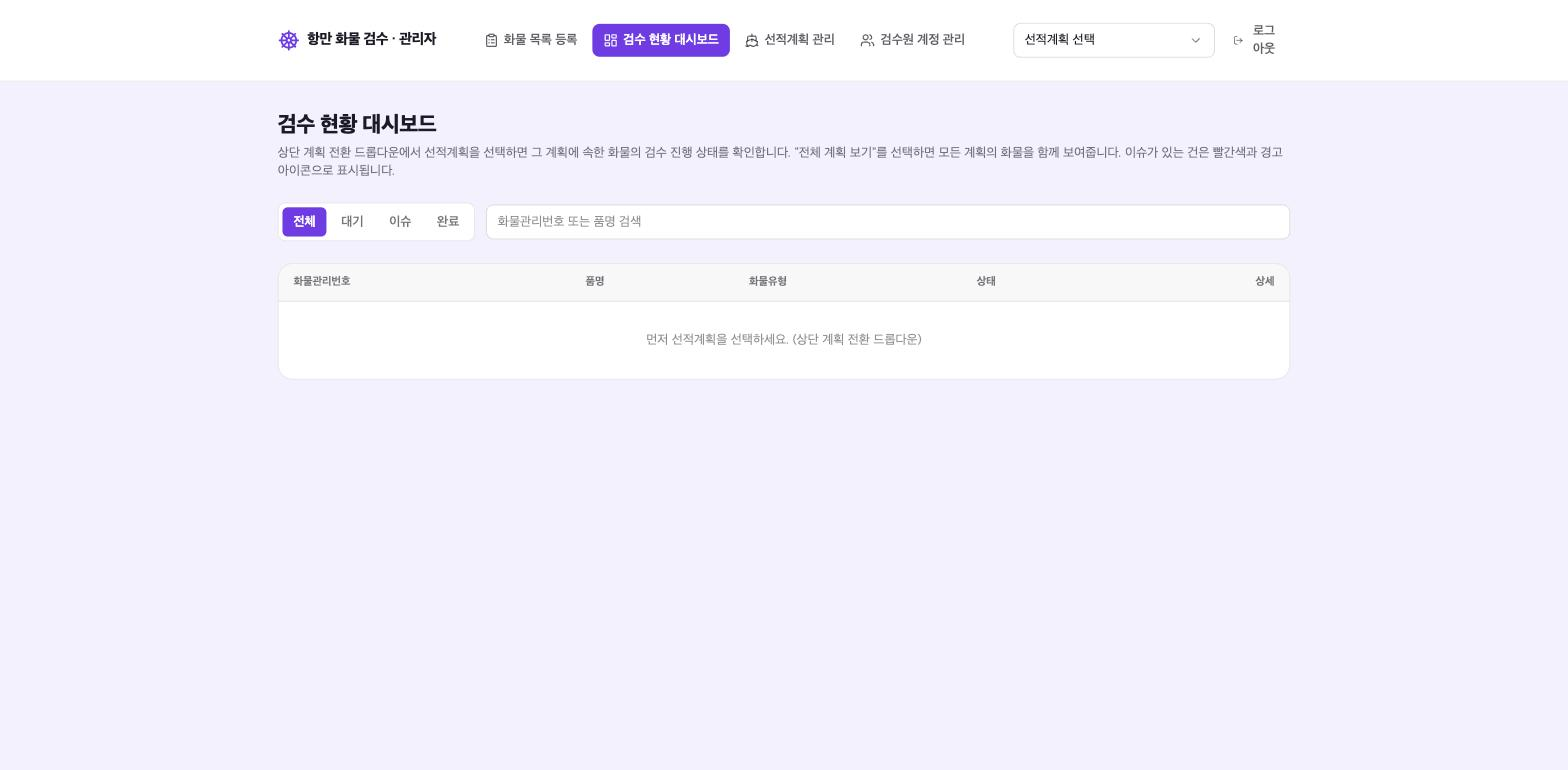Select the 이슈 filter tab
The image size is (1568, 770).
click(x=400, y=222)
